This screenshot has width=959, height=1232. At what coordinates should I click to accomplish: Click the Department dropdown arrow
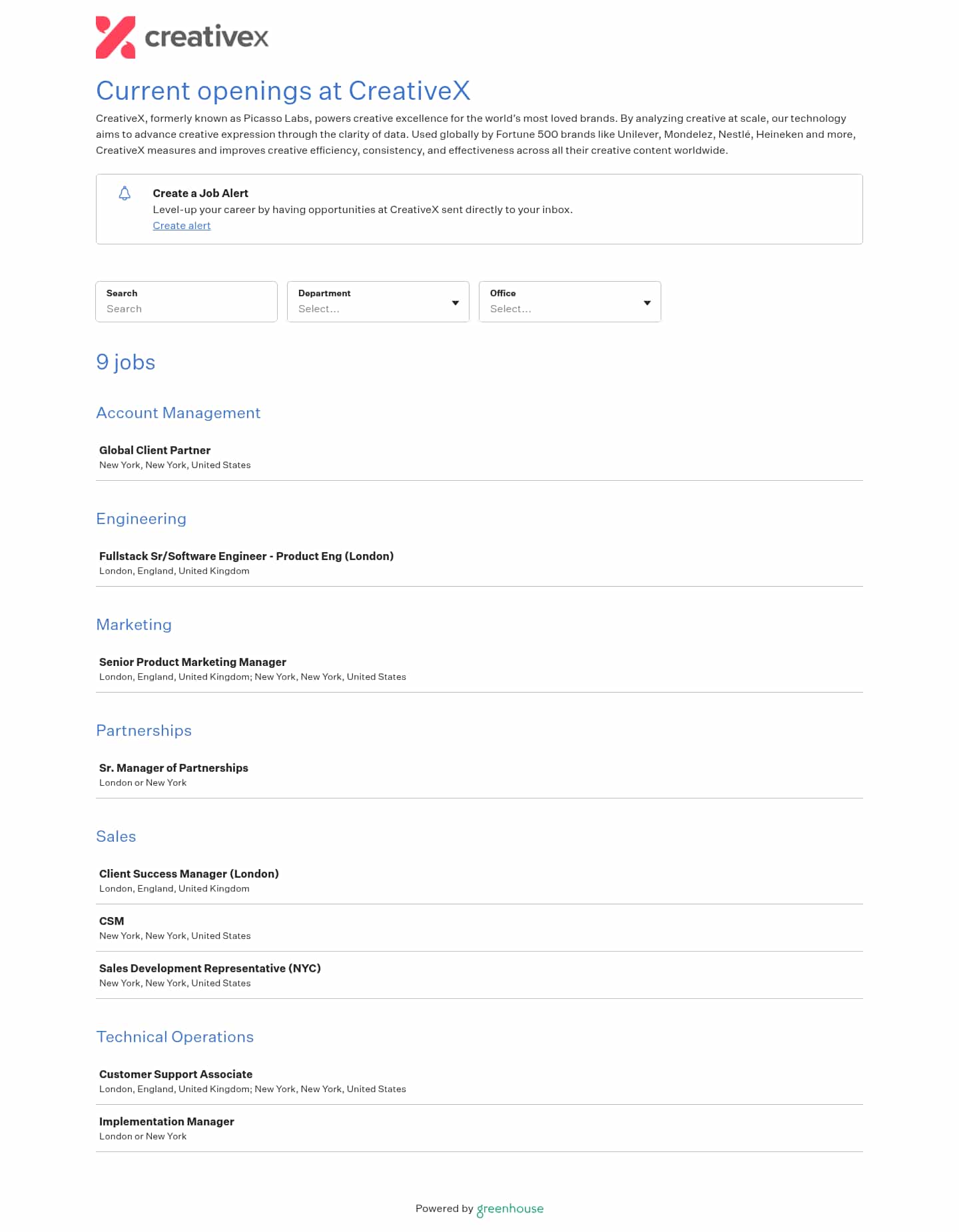pyautogui.click(x=456, y=303)
